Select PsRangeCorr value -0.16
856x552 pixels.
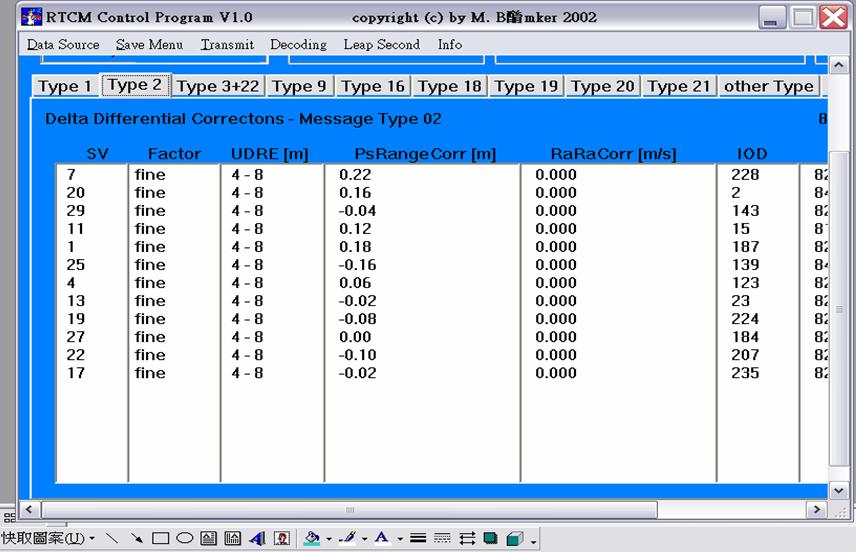pos(358,265)
